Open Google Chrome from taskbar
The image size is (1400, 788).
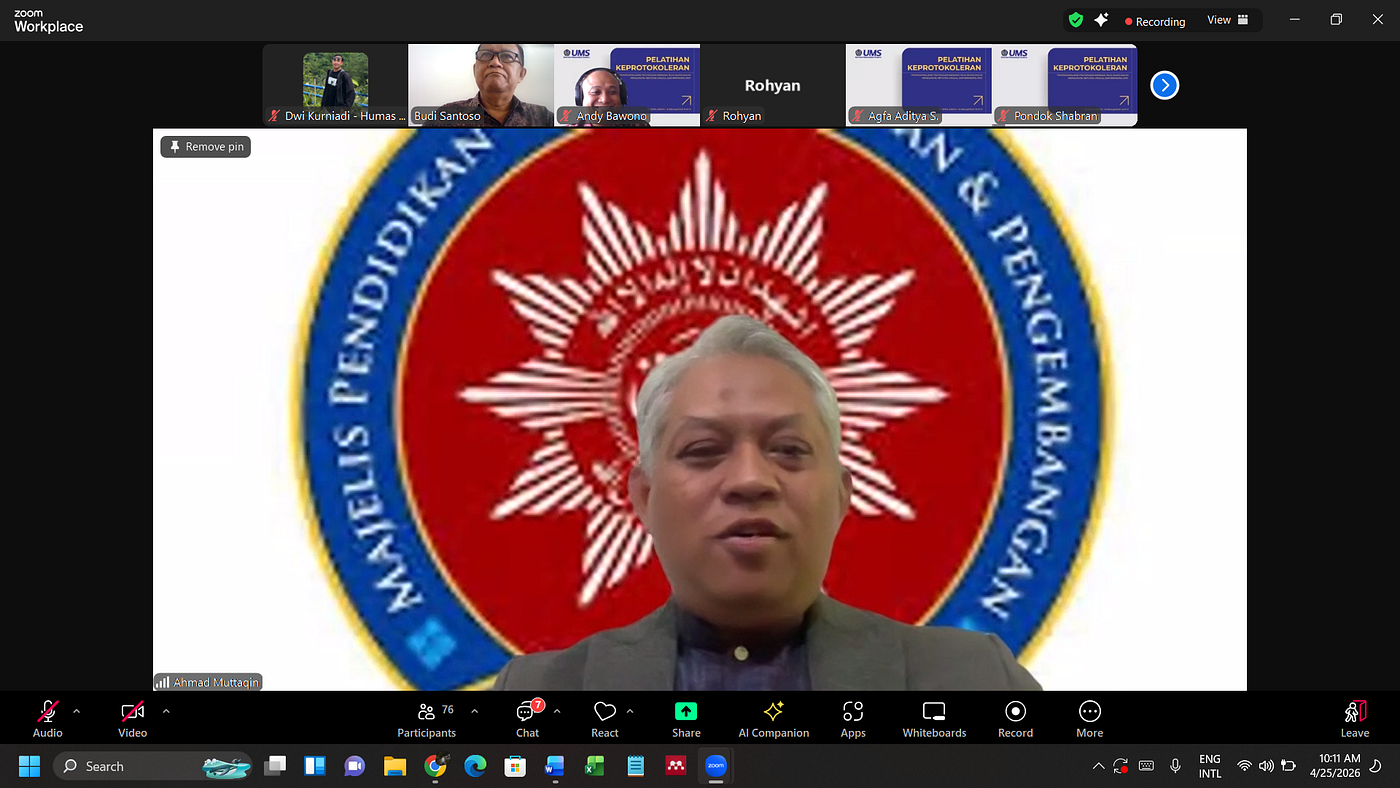point(435,766)
